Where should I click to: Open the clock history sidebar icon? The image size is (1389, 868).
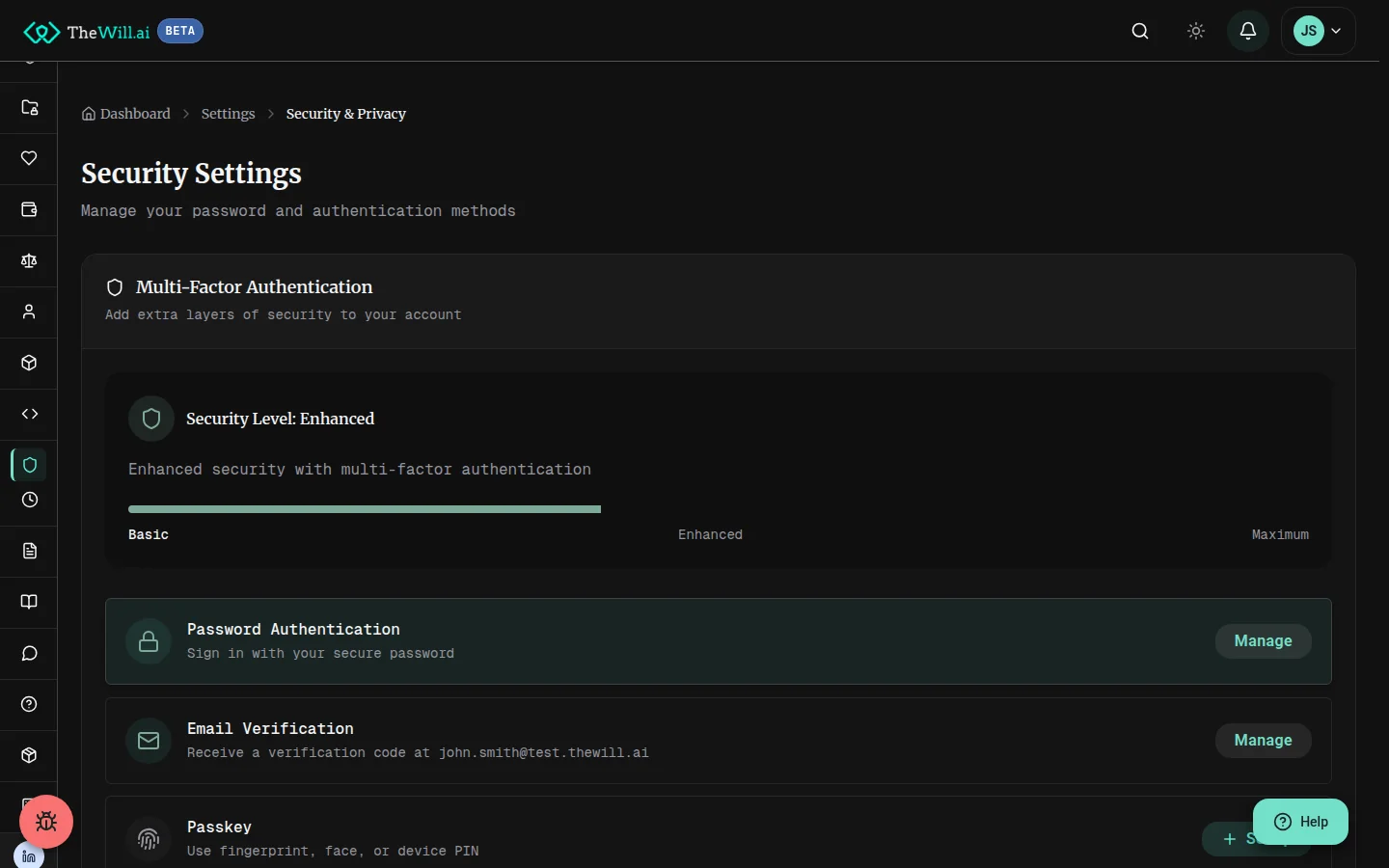point(30,500)
